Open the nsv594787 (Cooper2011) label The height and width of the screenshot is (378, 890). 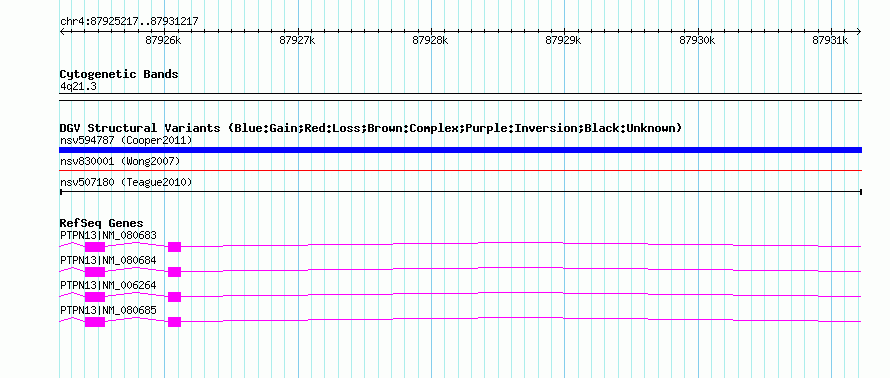pos(126,140)
